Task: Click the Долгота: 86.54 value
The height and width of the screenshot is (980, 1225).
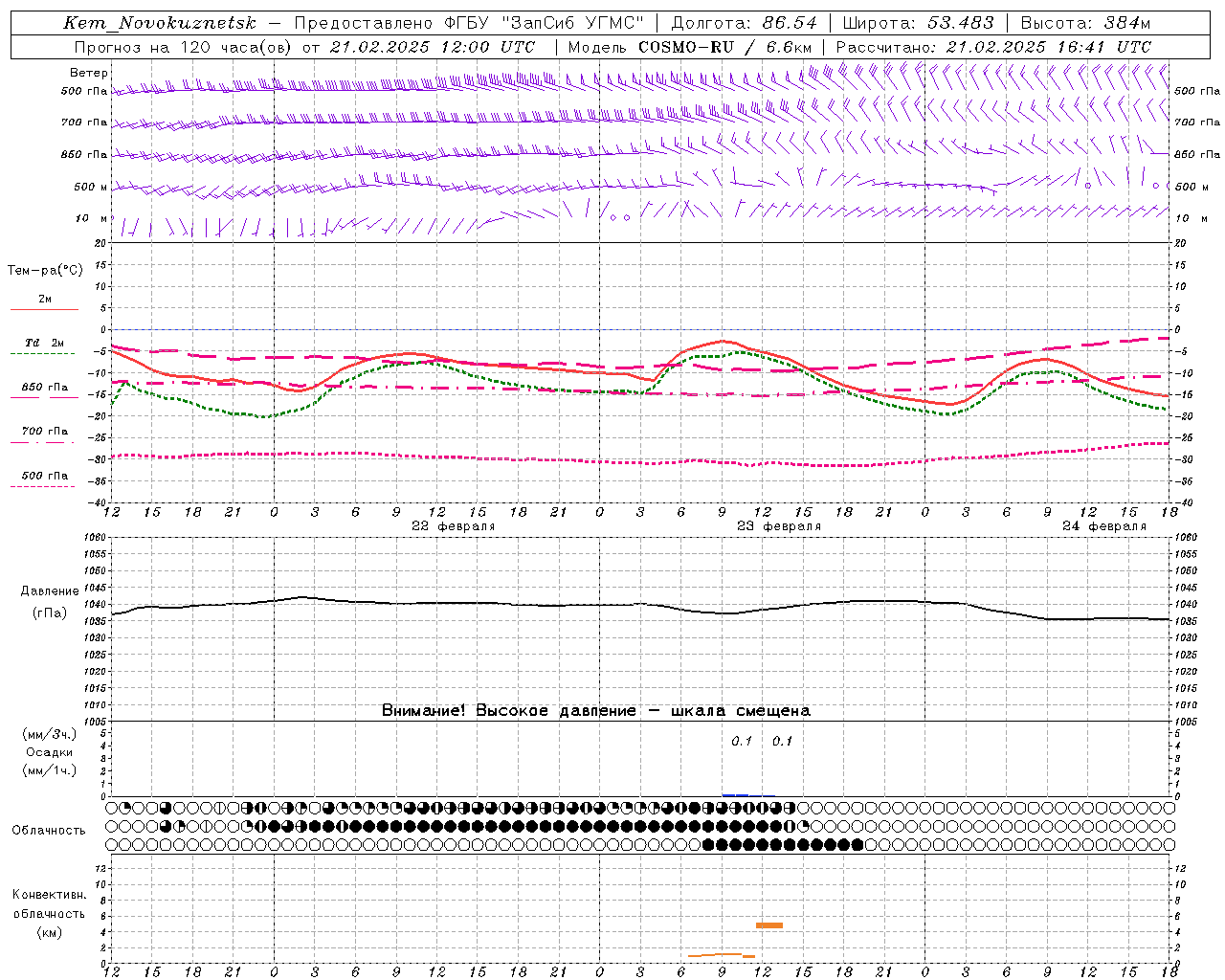Action: pos(744,23)
